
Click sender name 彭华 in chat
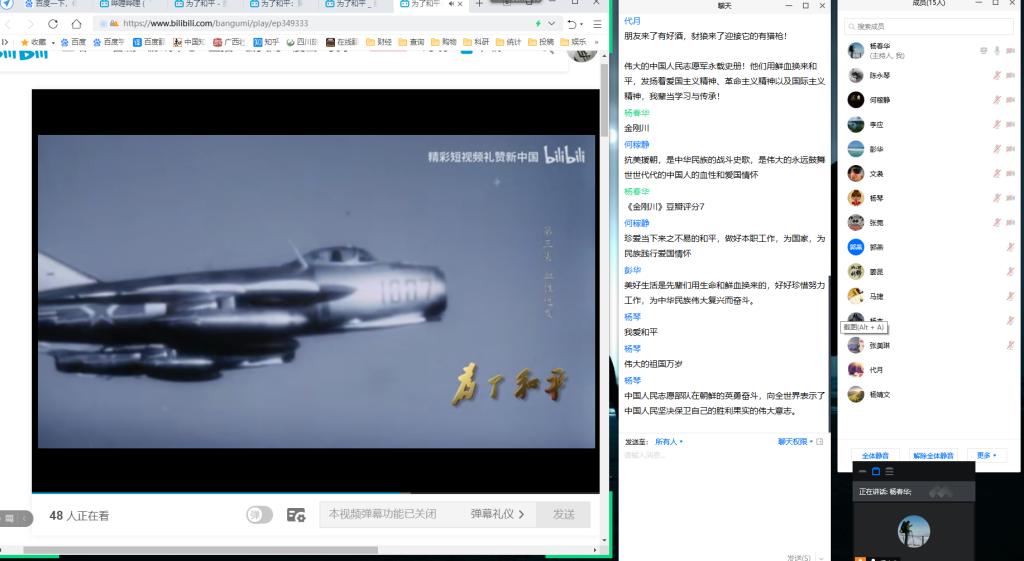pyautogui.click(x=632, y=270)
